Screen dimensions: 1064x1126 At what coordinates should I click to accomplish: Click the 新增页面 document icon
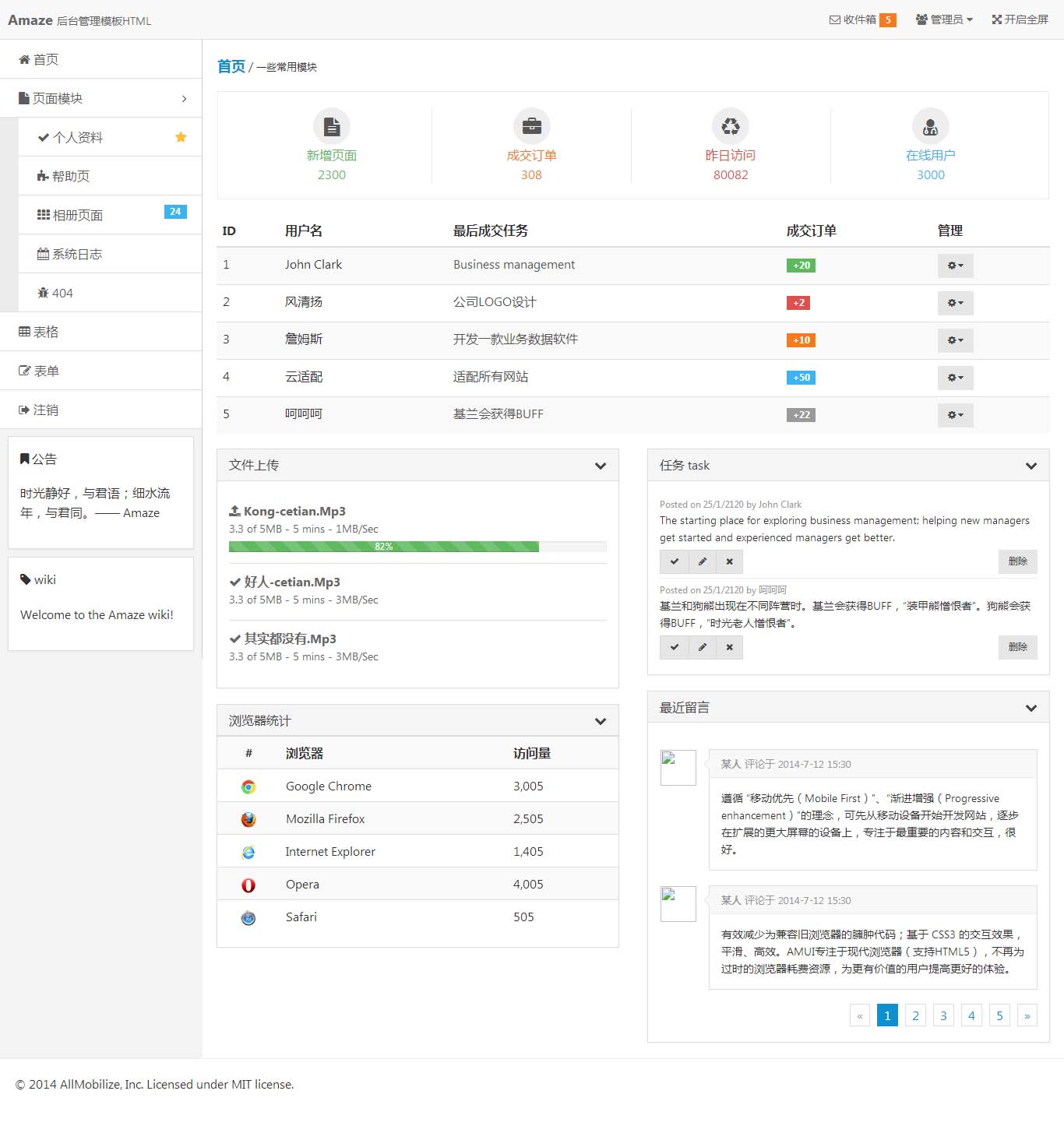click(332, 126)
